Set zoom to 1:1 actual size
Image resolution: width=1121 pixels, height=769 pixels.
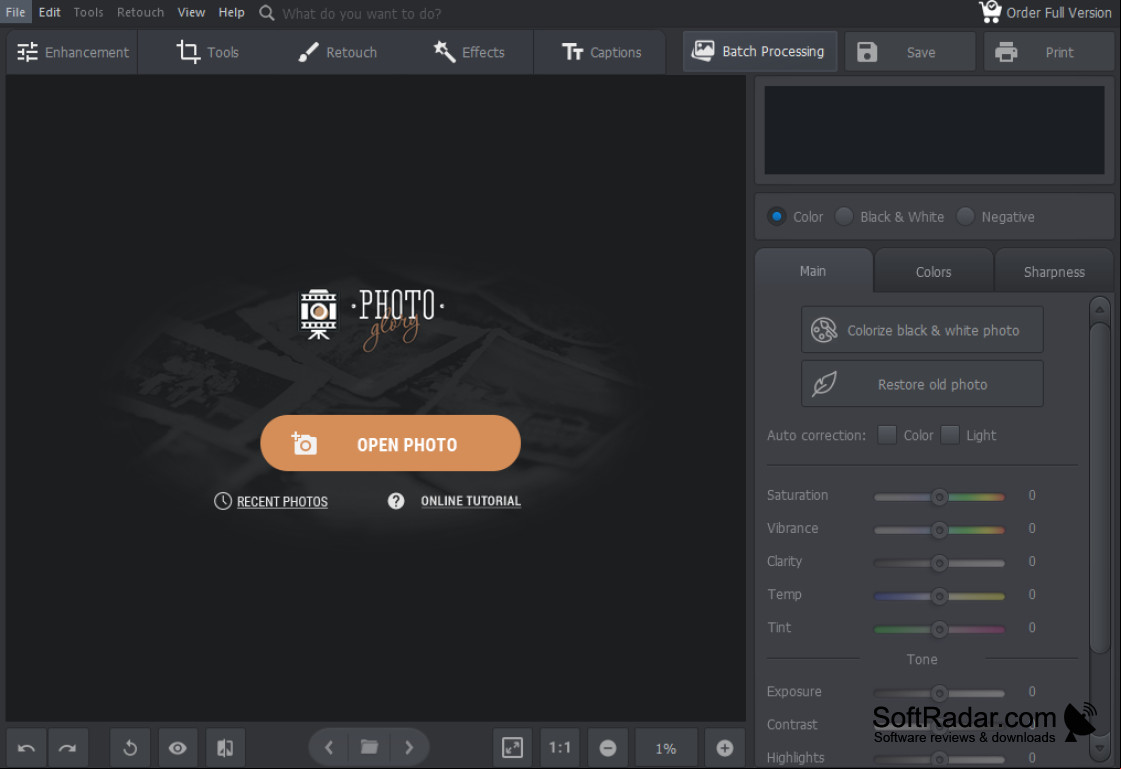(x=560, y=748)
